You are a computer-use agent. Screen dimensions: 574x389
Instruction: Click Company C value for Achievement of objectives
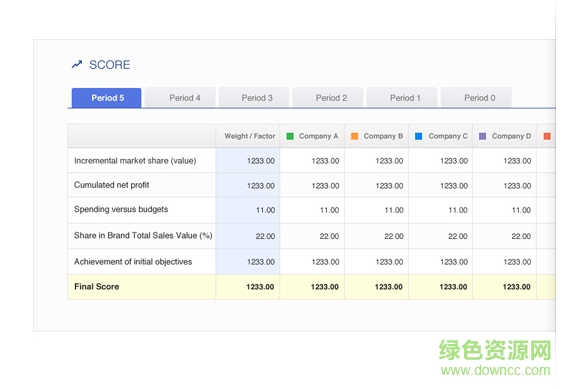click(454, 262)
